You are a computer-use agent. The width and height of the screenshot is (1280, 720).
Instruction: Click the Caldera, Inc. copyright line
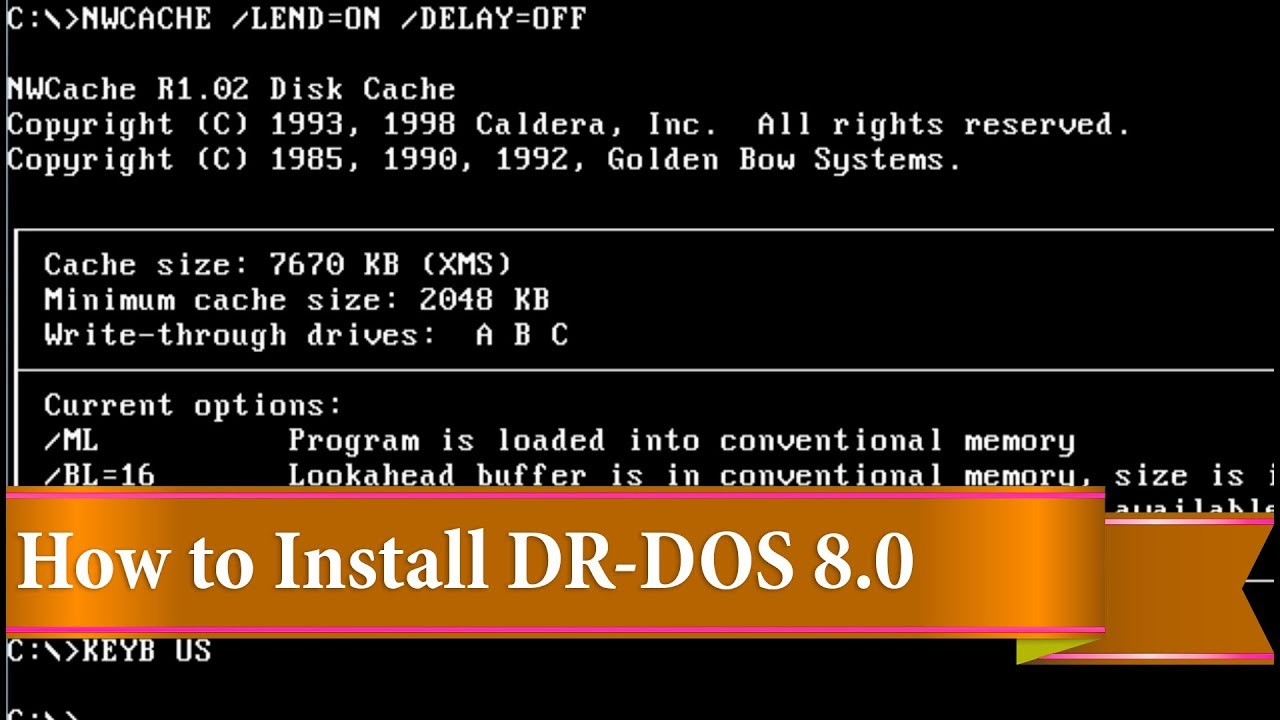pos(568,125)
